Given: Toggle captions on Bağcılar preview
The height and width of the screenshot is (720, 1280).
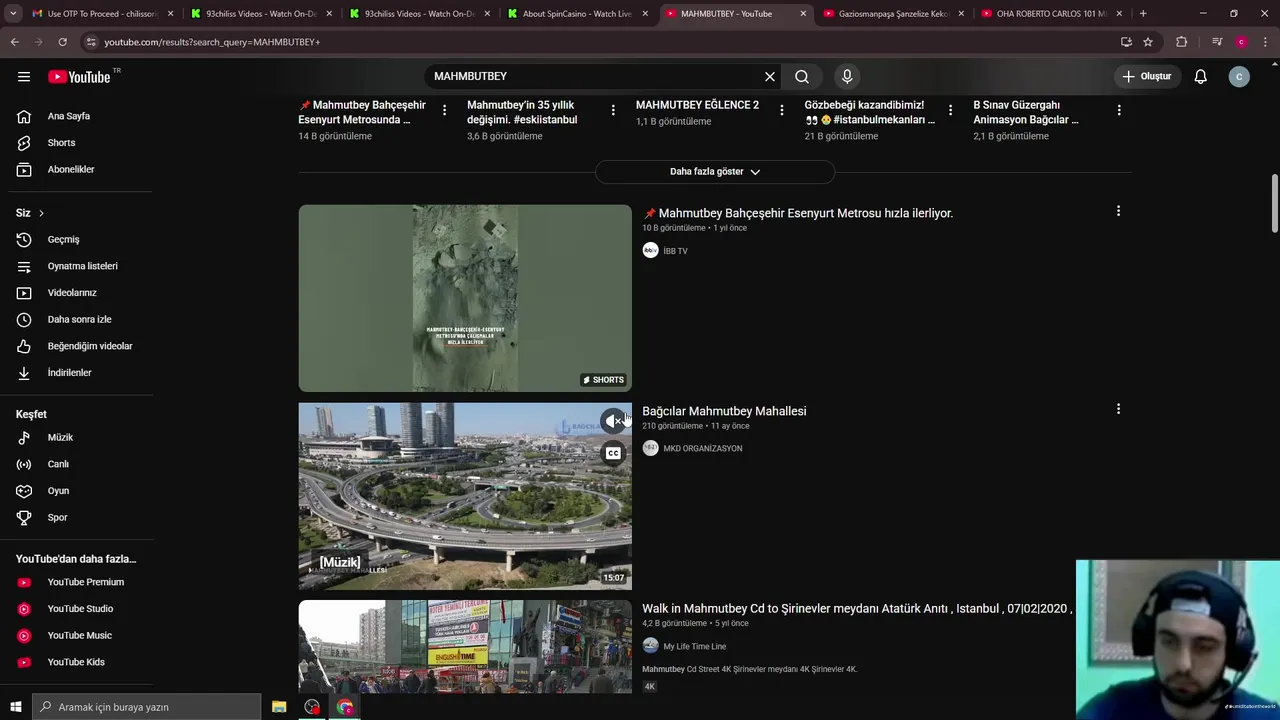Looking at the screenshot, I should pyautogui.click(x=613, y=453).
